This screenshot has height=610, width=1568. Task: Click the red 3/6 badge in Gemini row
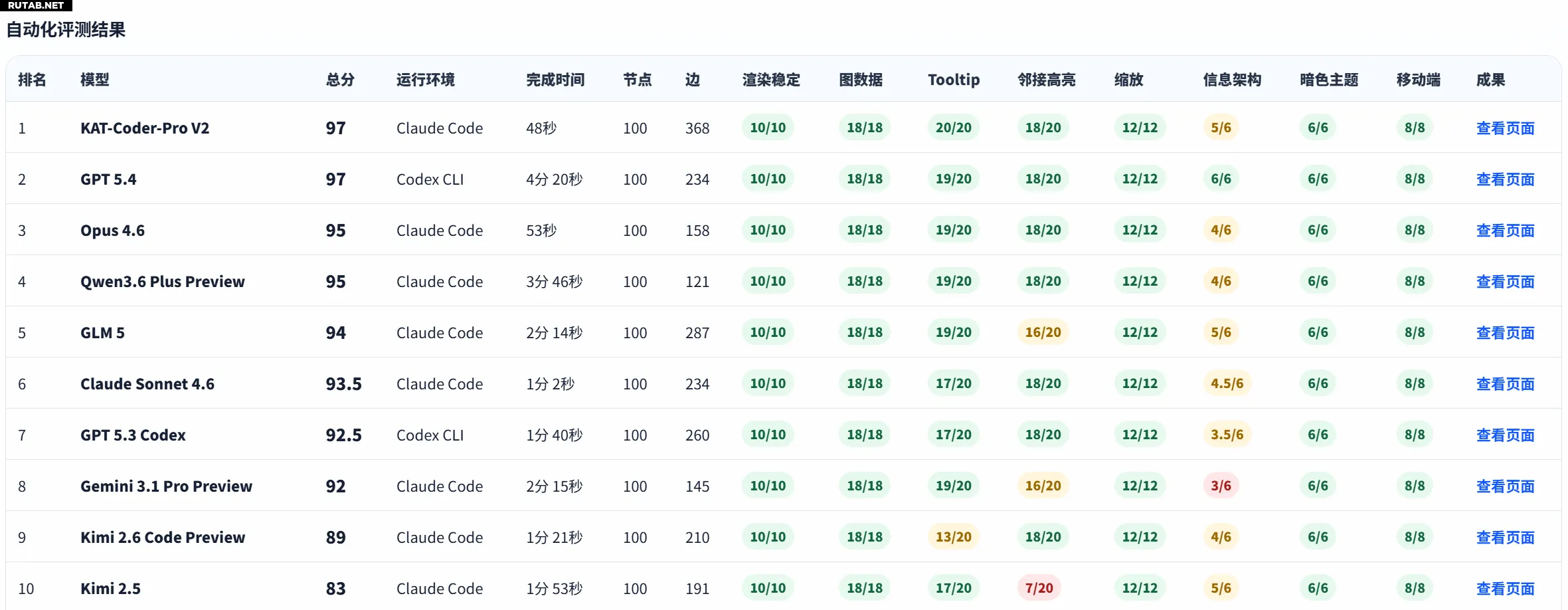click(x=1221, y=486)
